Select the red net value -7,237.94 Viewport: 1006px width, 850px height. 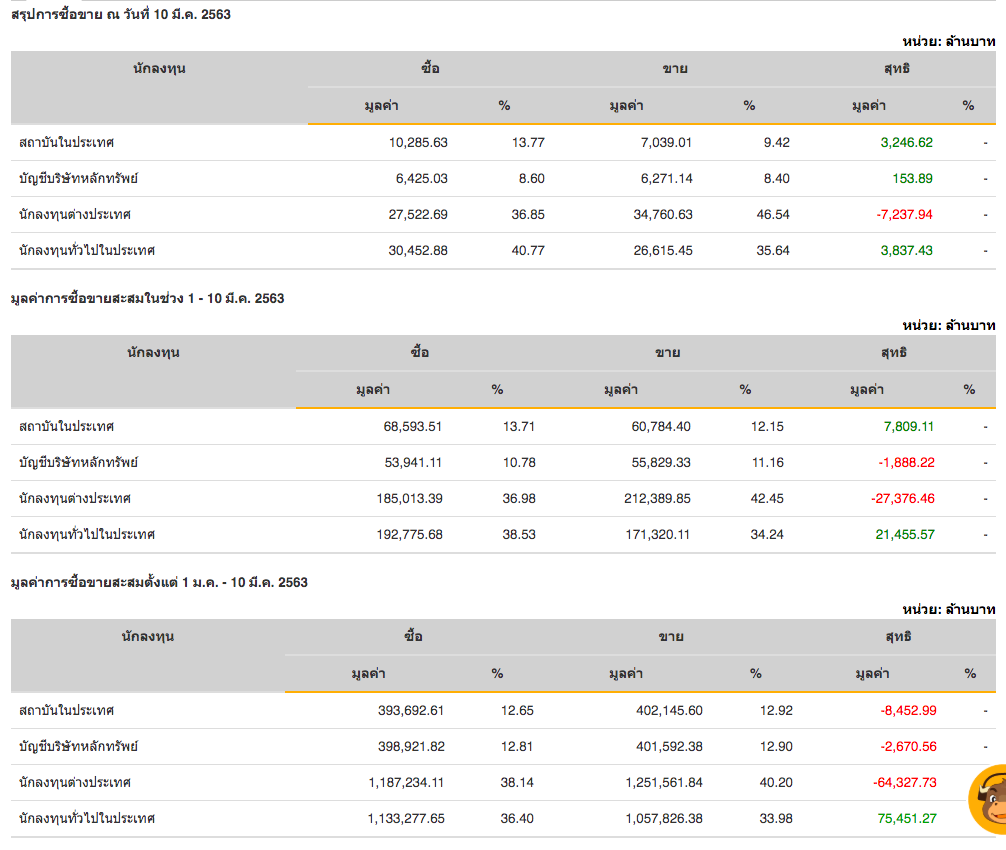pyautogui.click(x=906, y=214)
